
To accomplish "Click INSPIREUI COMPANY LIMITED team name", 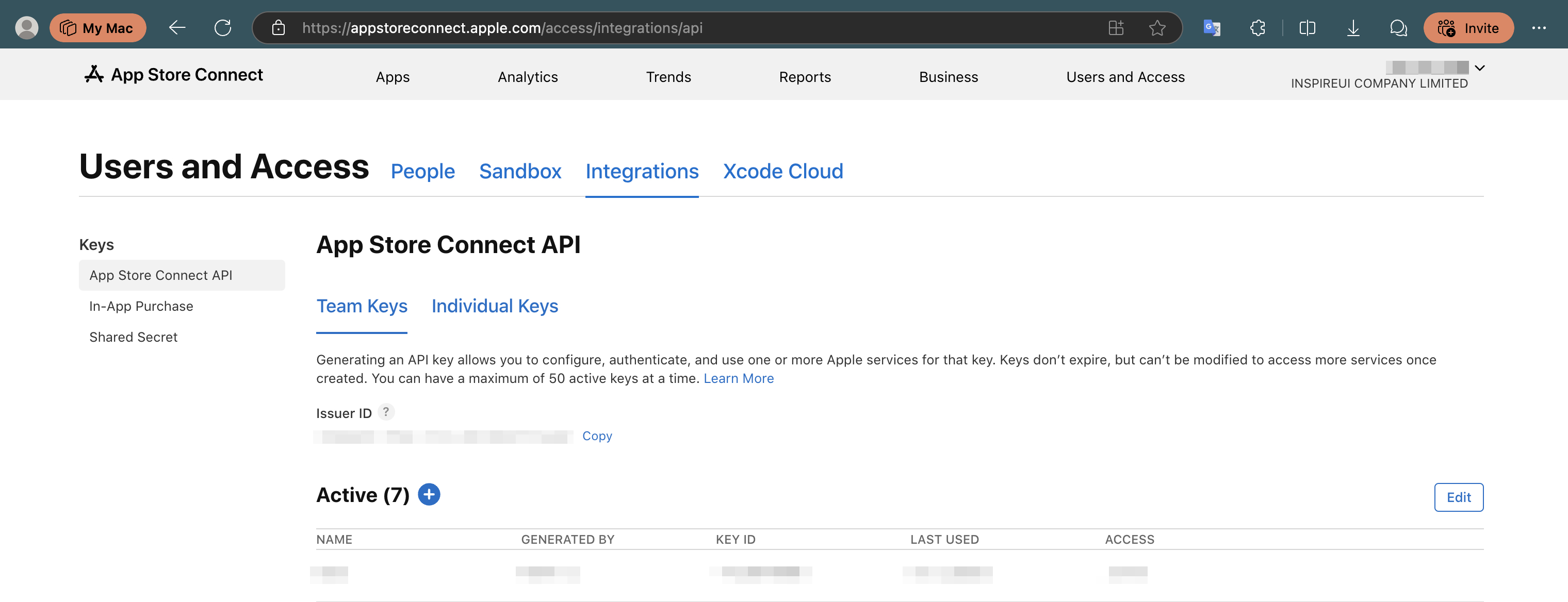I will point(1379,83).
